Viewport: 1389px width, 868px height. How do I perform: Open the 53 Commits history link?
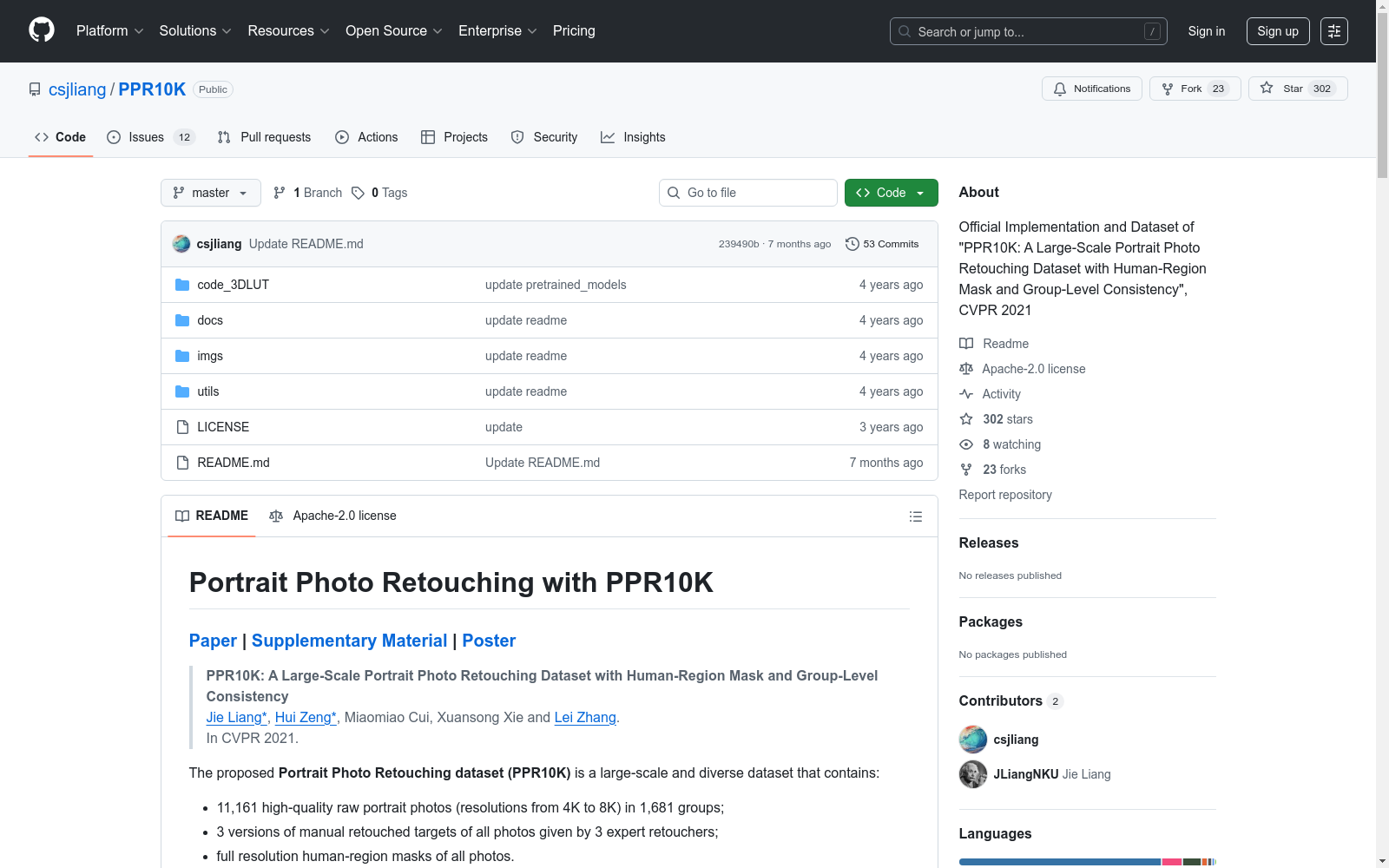coord(882,244)
